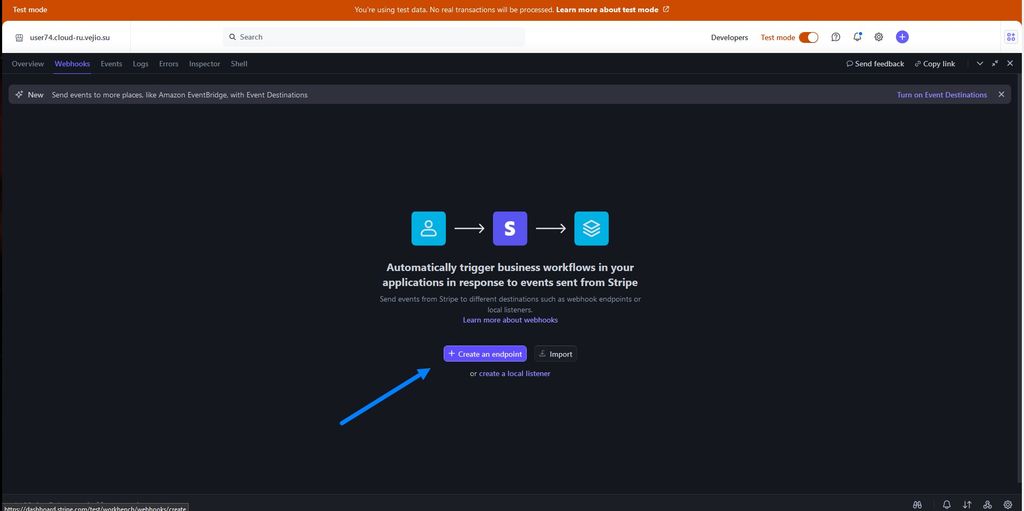Image resolution: width=1024 pixels, height=511 pixels.
Task: Click the user icon tile in the diagram
Action: pyautogui.click(x=428, y=228)
